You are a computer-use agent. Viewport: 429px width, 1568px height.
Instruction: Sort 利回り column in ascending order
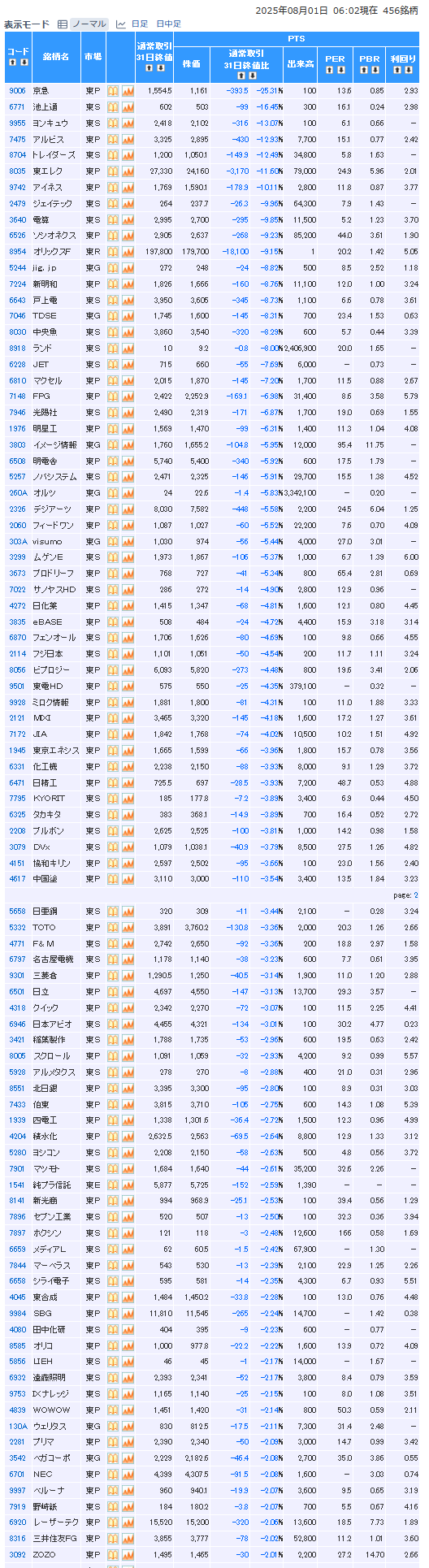pyautogui.click(x=396, y=71)
